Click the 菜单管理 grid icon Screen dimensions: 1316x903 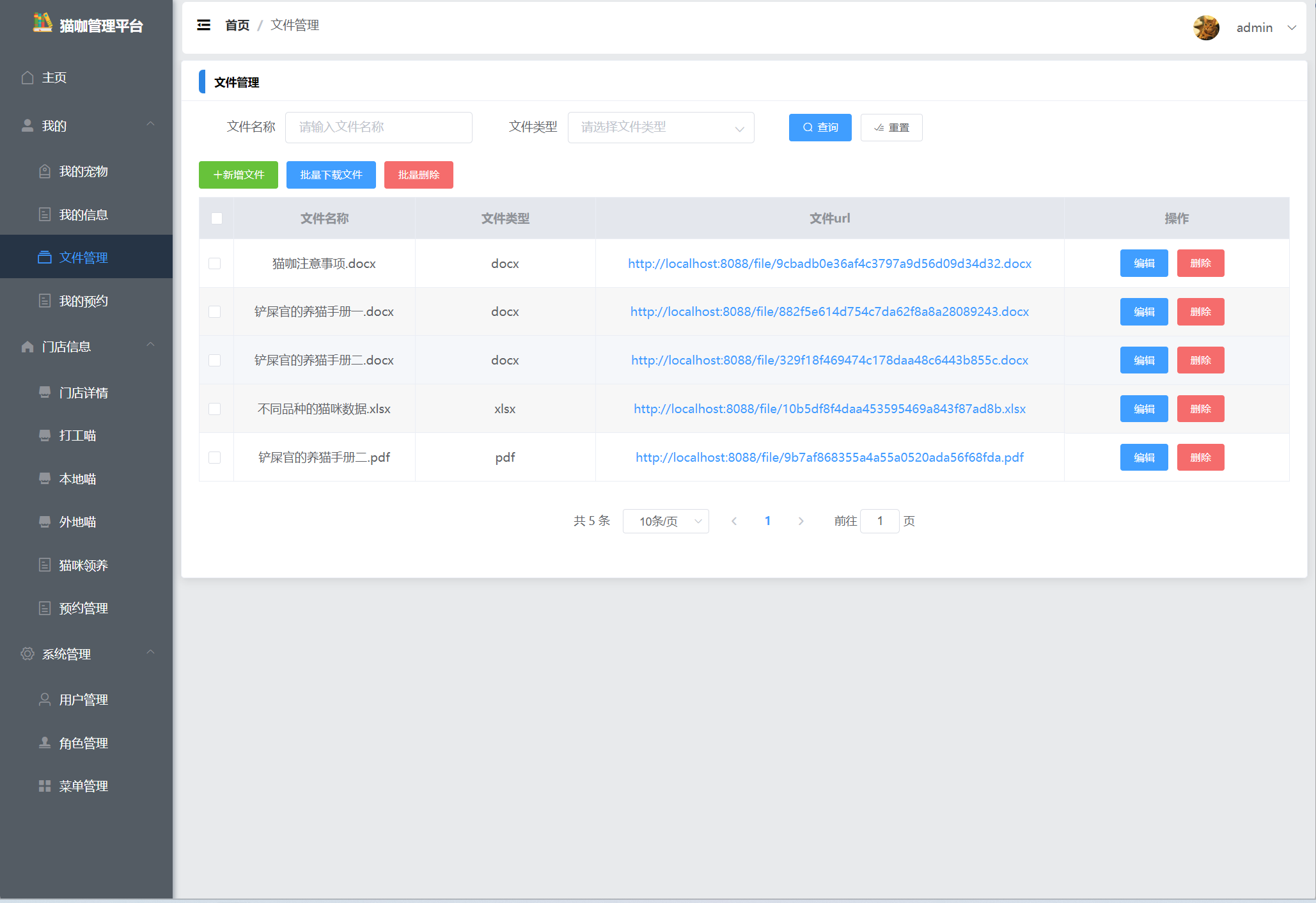pos(45,786)
